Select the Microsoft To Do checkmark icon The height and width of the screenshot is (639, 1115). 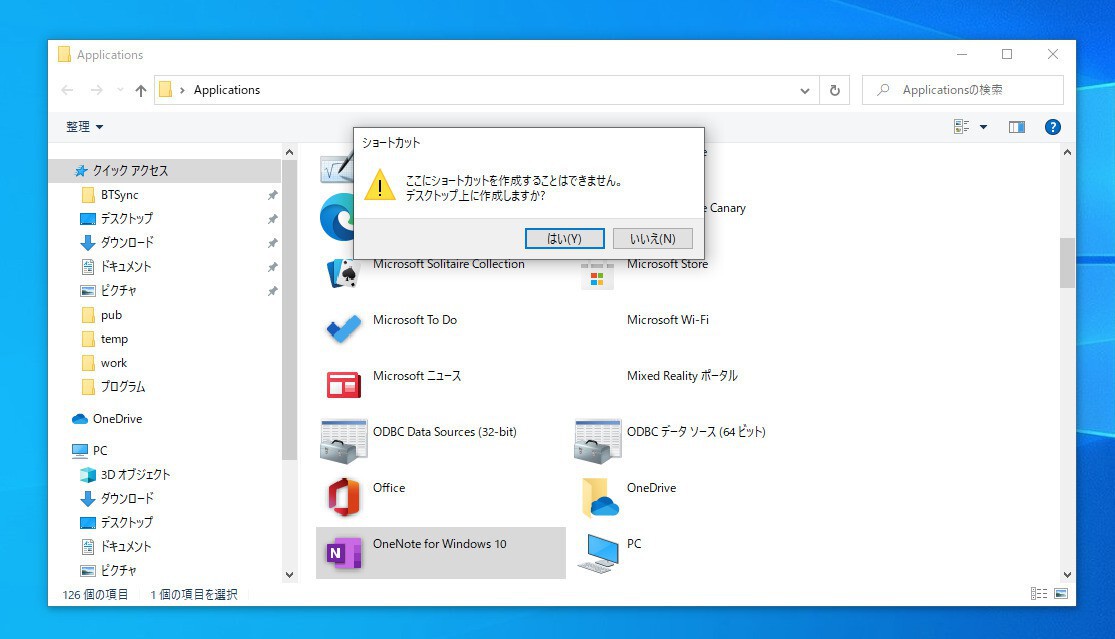pos(343,329)
